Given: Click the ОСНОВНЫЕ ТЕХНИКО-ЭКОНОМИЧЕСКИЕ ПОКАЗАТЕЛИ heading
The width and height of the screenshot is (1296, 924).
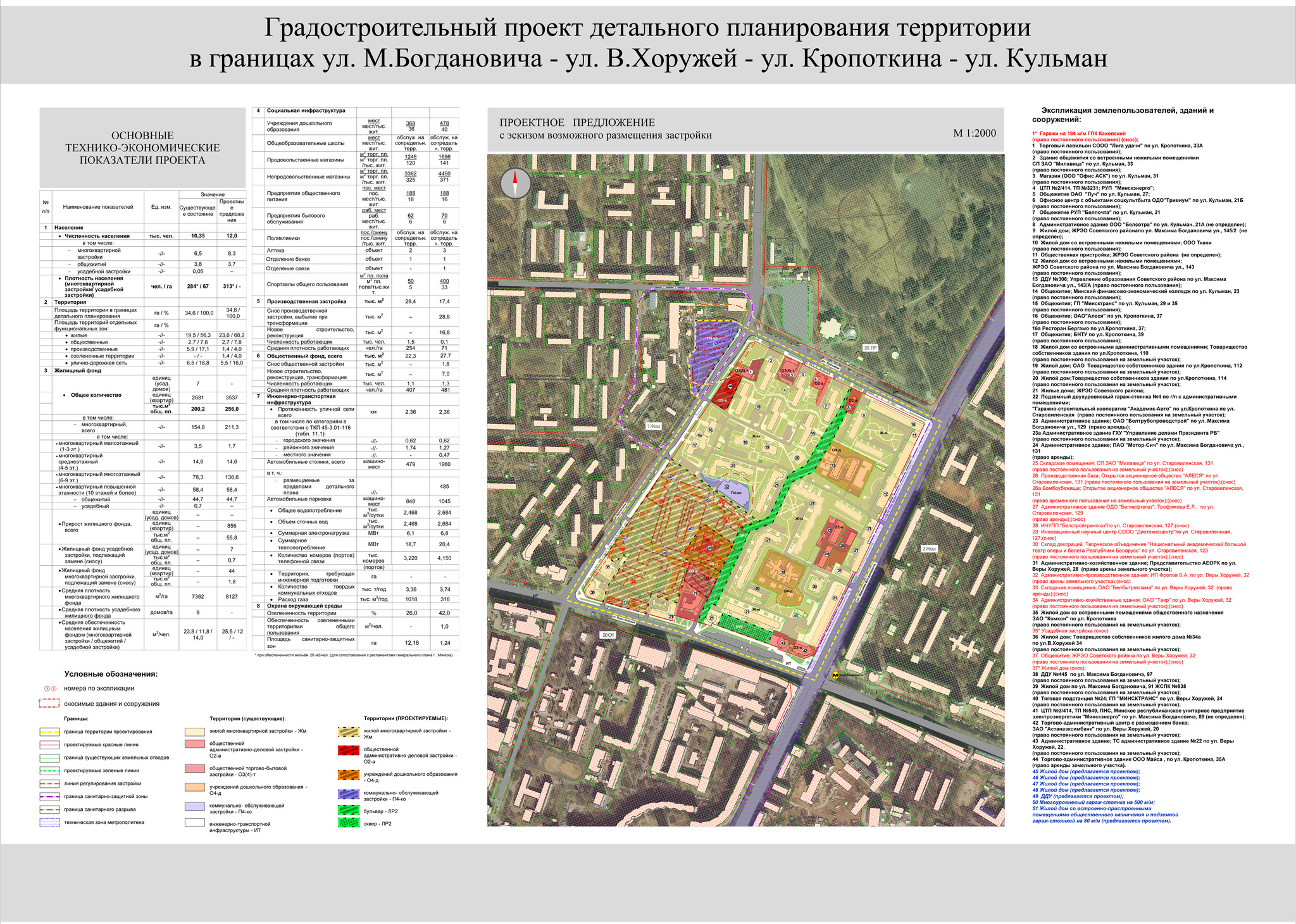Looking at the screenshot, I should click(x=142, y=147).
